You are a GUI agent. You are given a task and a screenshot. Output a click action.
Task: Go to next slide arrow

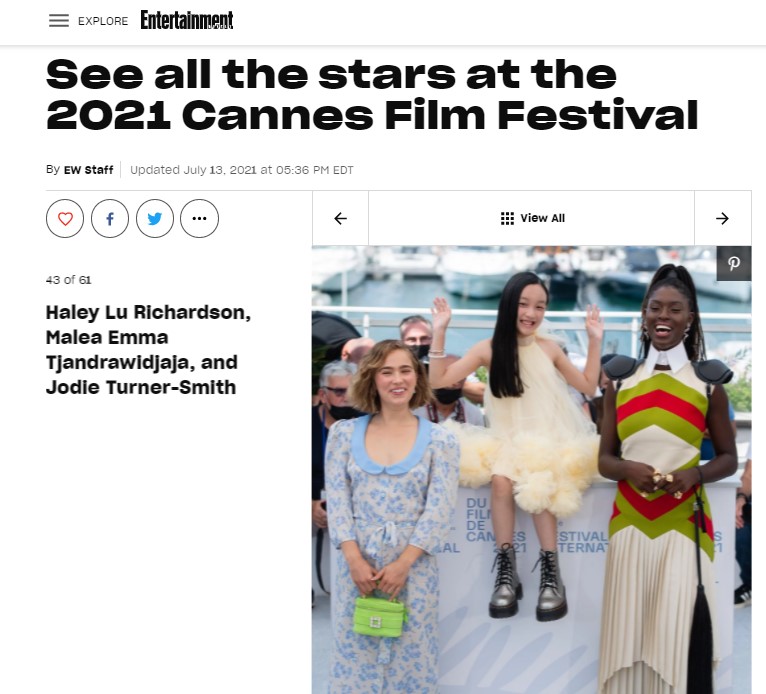coord(723,218)
